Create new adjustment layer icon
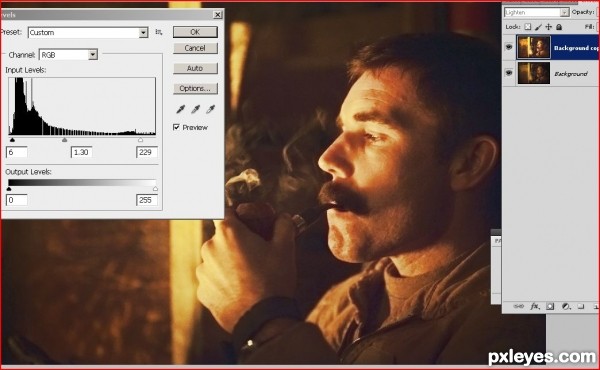Viewport: 600px width, 370px height. point(566,306)
